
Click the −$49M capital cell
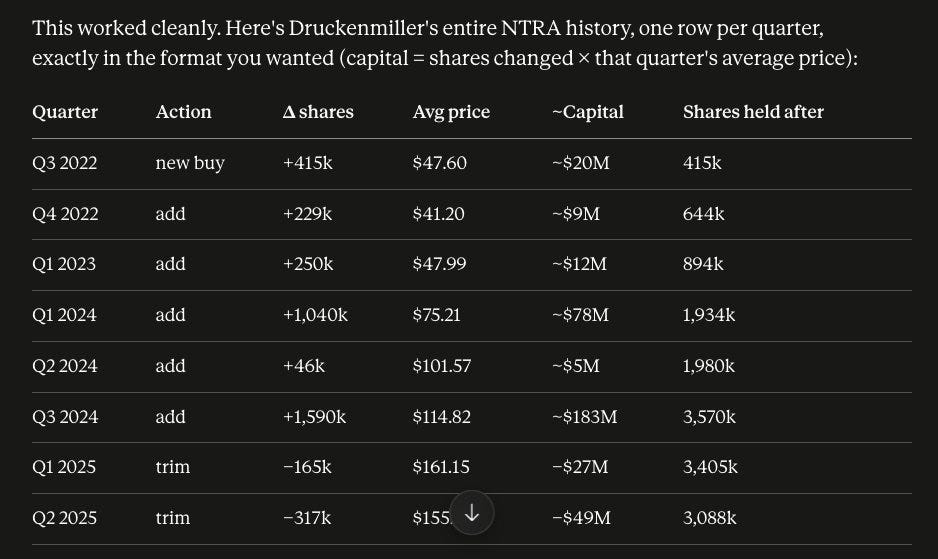[x=581, y=518]
